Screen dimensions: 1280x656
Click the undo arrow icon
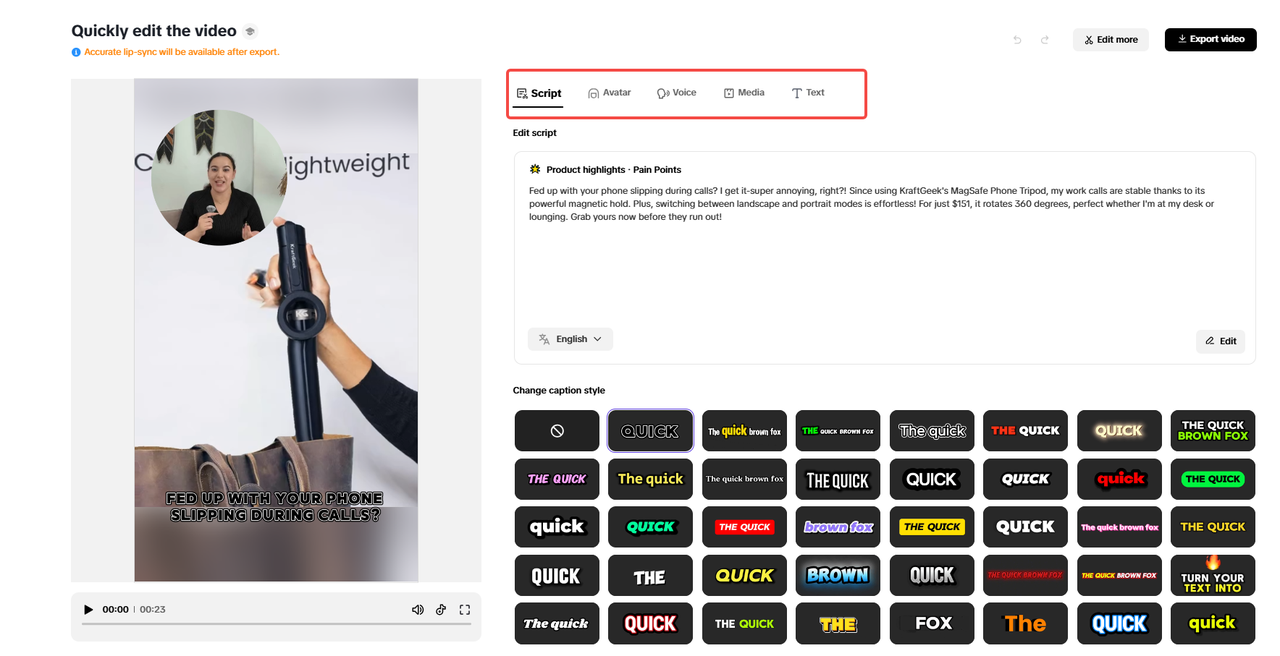click(x=1017, y=39)
